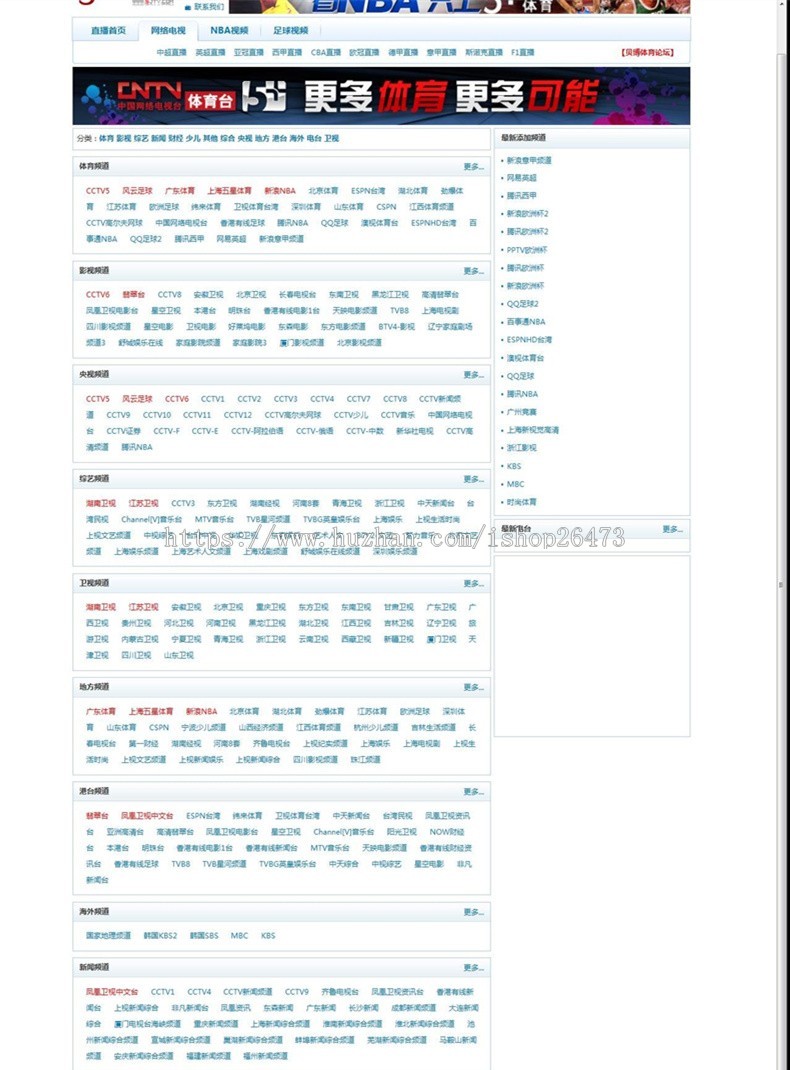790x1070 pixels.
Task: Open 宁波少儿频道 channel link
Action: point(203,727)
